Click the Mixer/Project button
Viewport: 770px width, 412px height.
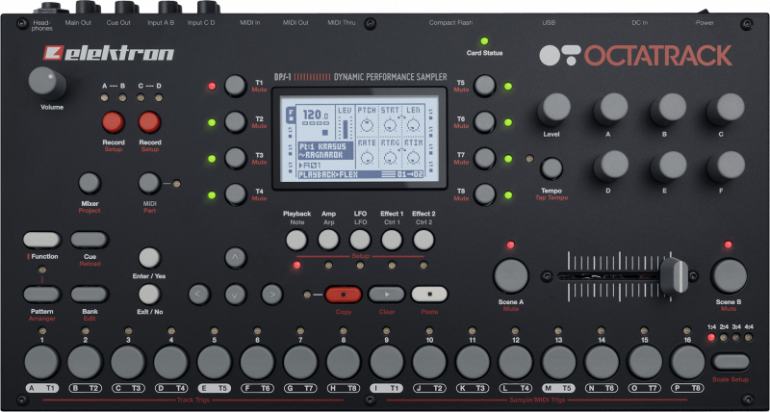(89, 183)
